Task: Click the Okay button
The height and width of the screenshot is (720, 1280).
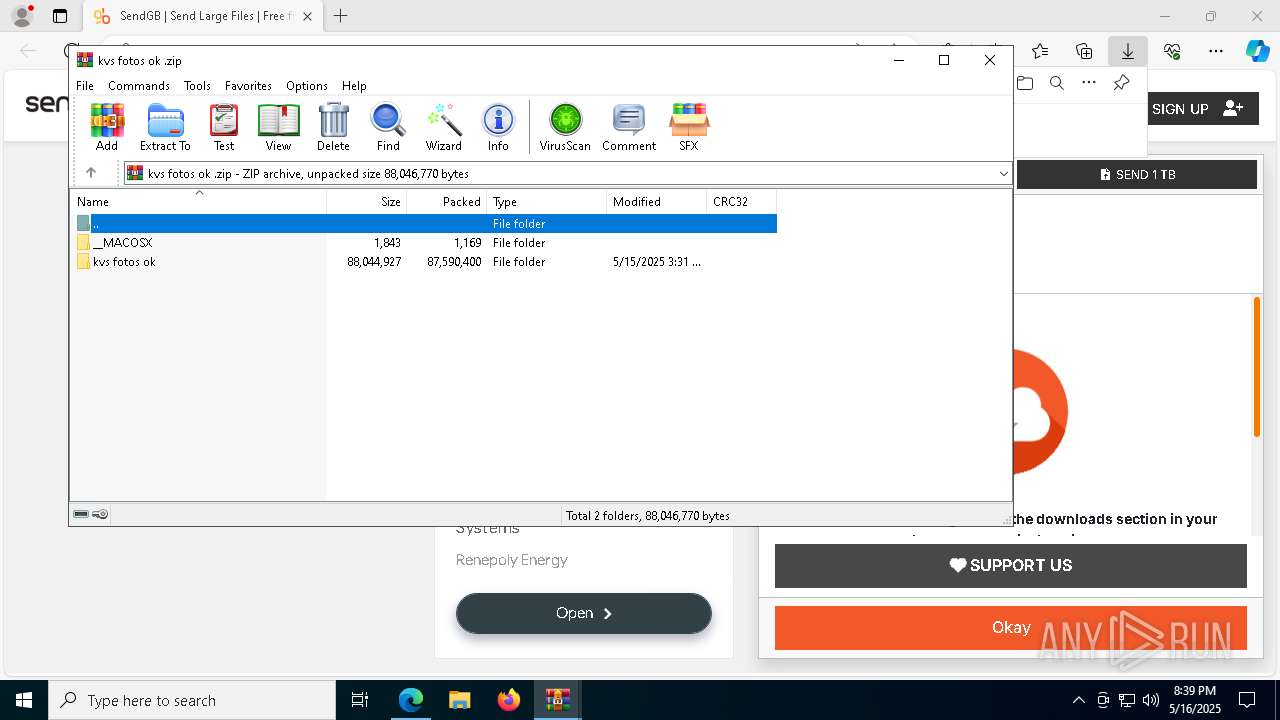Action: [1011, 628]
